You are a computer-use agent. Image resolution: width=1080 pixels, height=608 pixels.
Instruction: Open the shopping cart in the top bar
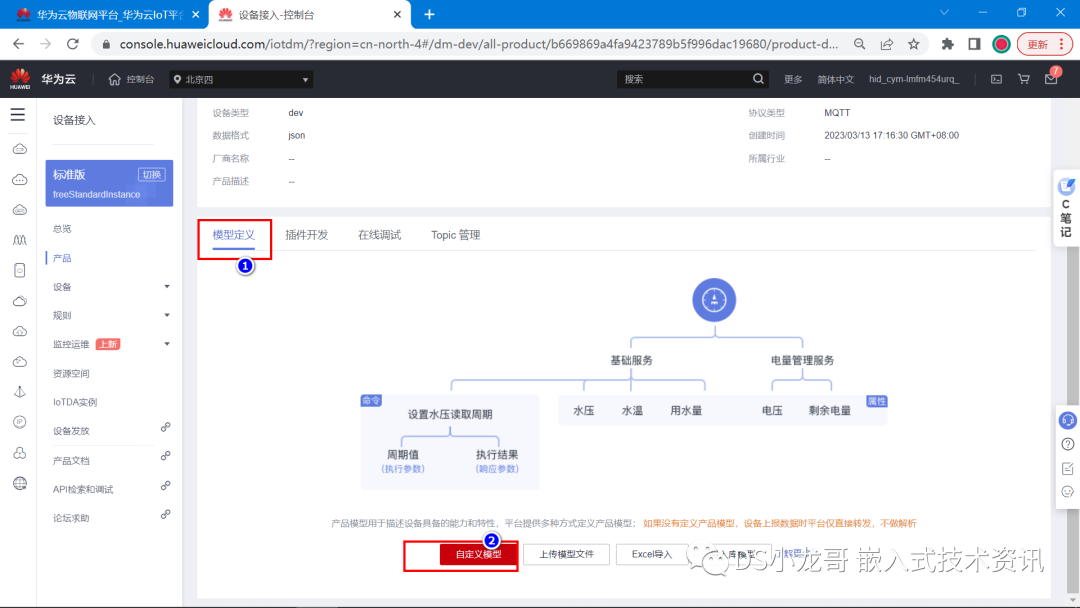(x=1022, y=78)
